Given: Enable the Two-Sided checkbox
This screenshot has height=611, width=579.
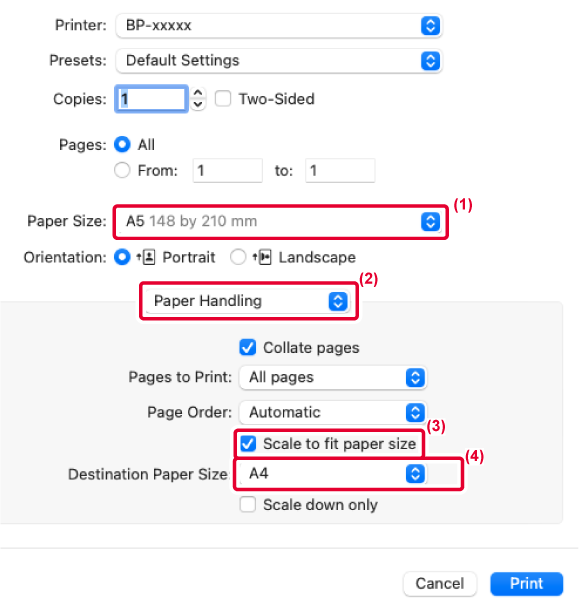Looking at the screenshot, I should (223, 99).
